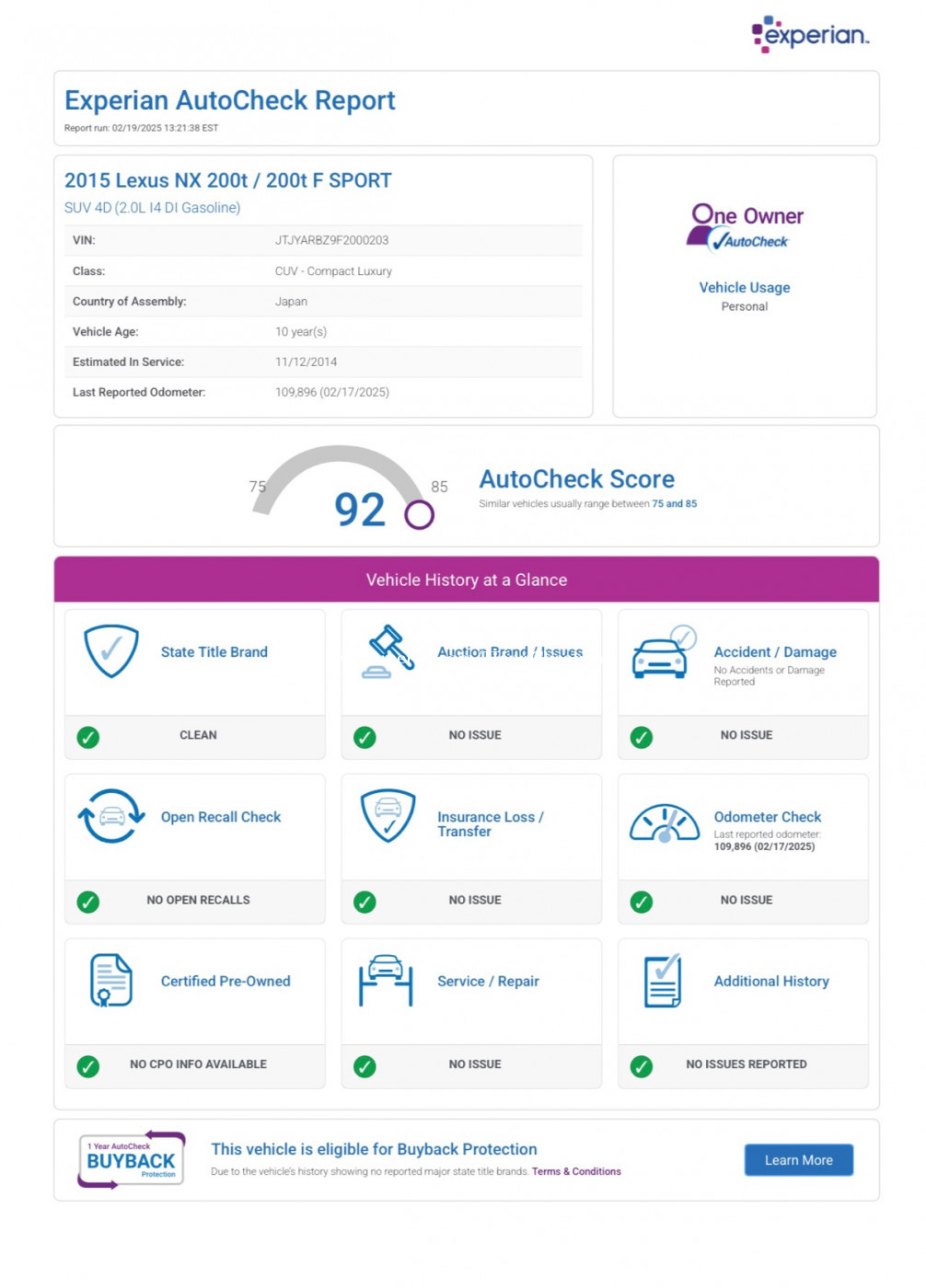Click green check beside NO CPO INFO AVAILABLE
Viewport: 926px width, 1288px height.
tap(88, 1066)
